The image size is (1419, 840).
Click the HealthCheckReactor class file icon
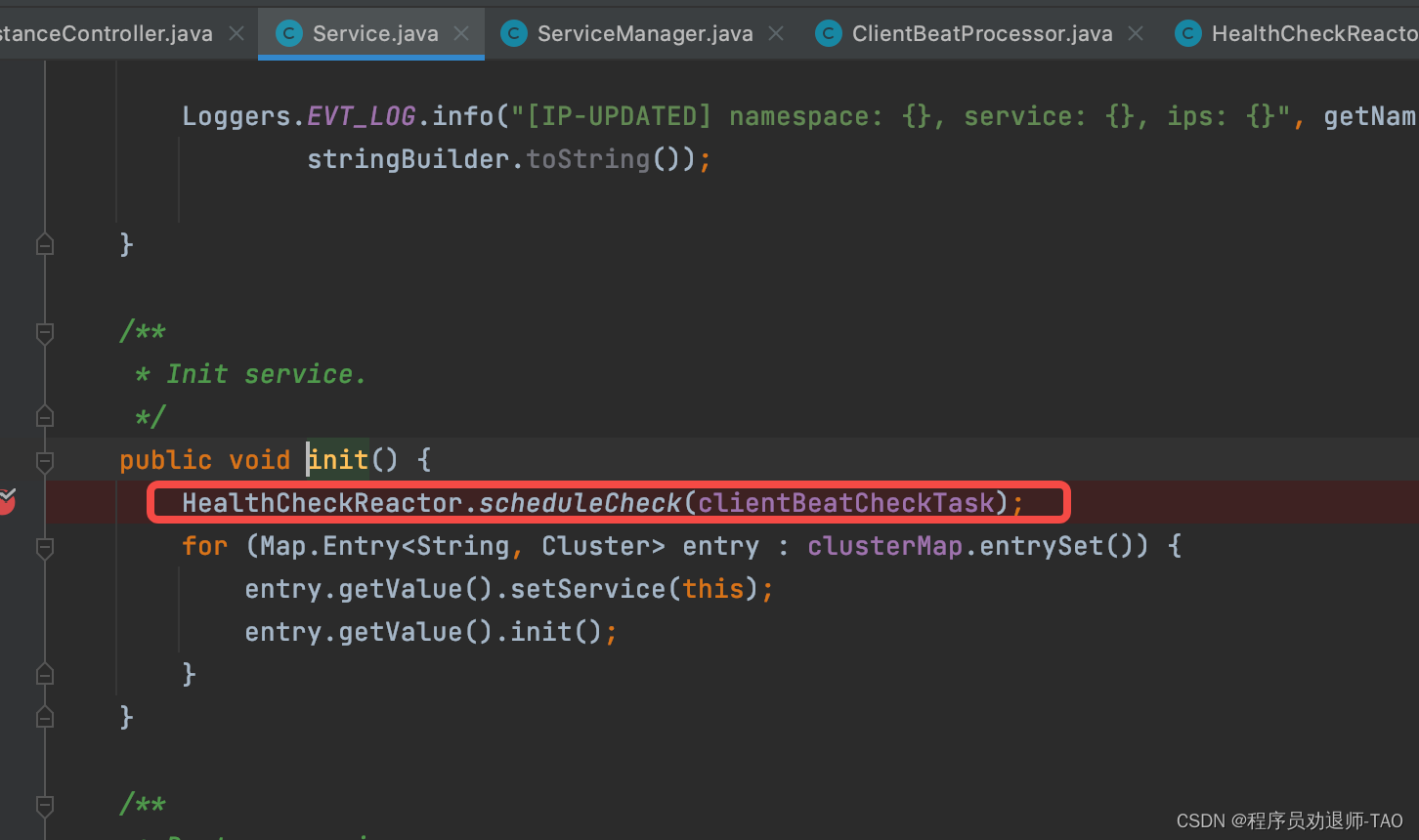[x=1187, y=34]
